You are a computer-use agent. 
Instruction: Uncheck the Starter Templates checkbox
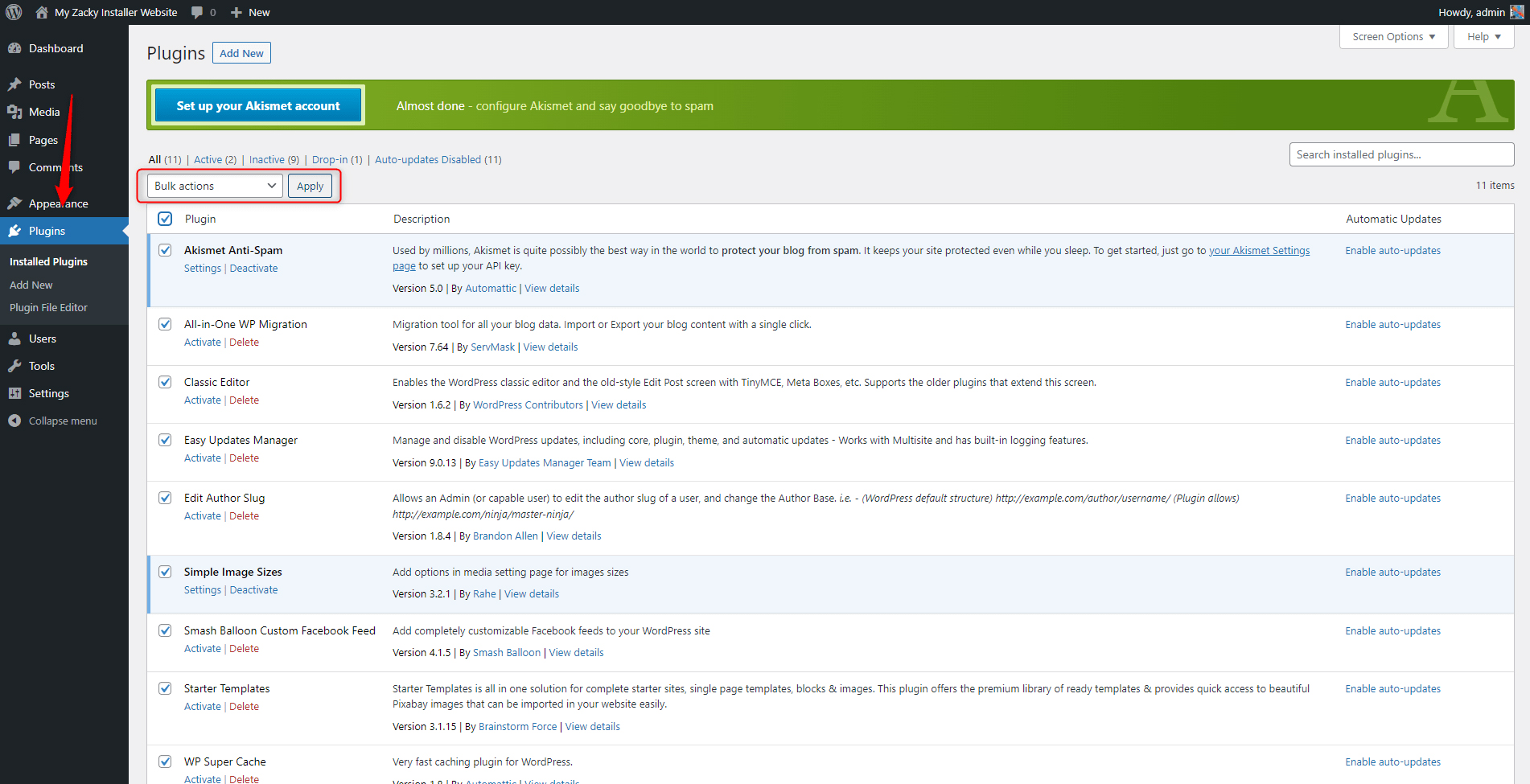coord(165,688)
